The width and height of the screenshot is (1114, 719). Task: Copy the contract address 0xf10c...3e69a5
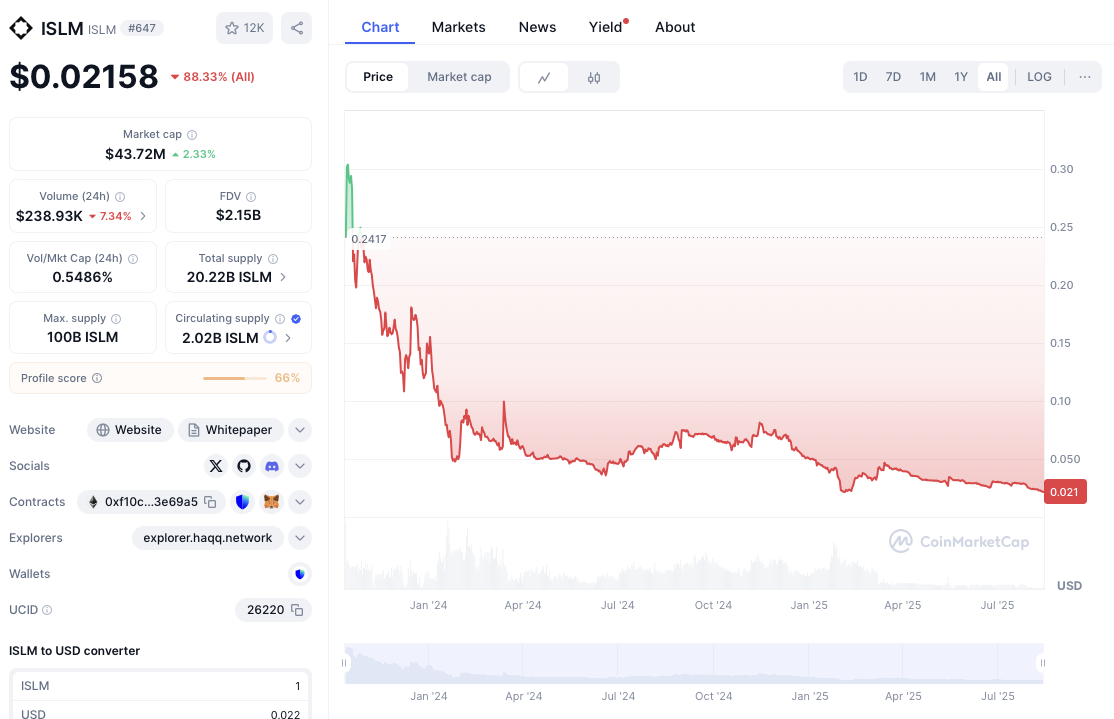coord(210,502)
